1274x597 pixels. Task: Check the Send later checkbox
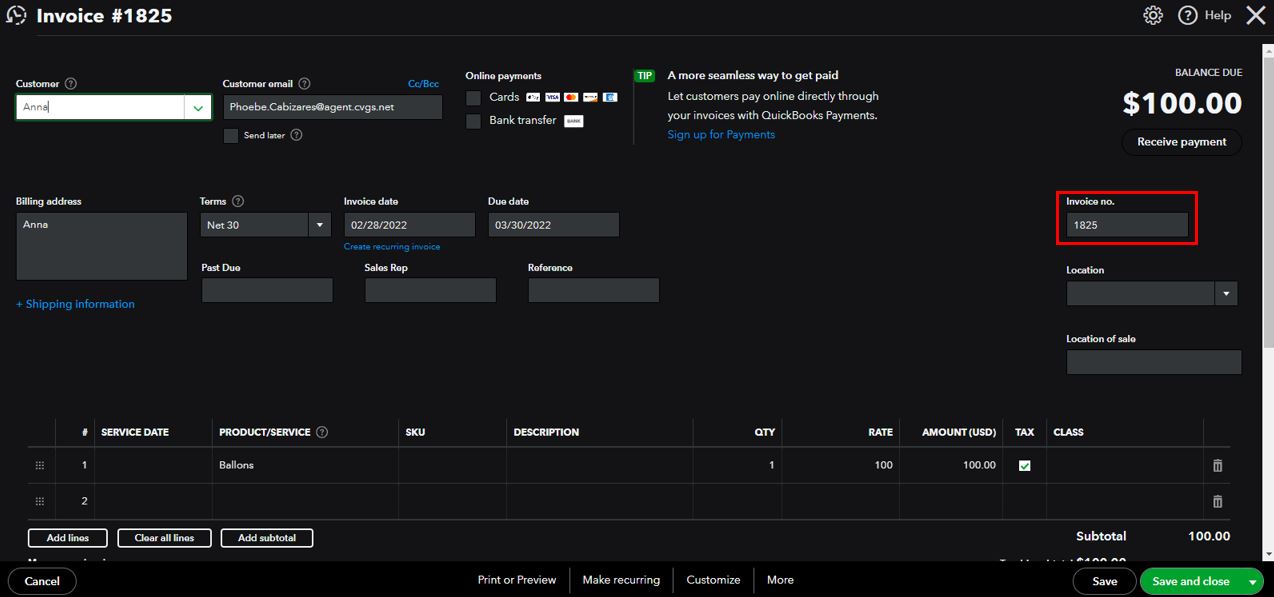pos(231,136)
